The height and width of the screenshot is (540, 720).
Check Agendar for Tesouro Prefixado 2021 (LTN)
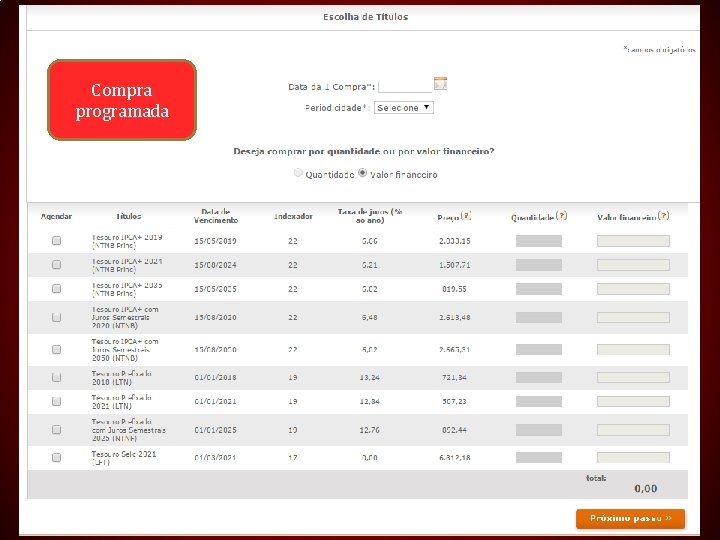coord(56,401)
